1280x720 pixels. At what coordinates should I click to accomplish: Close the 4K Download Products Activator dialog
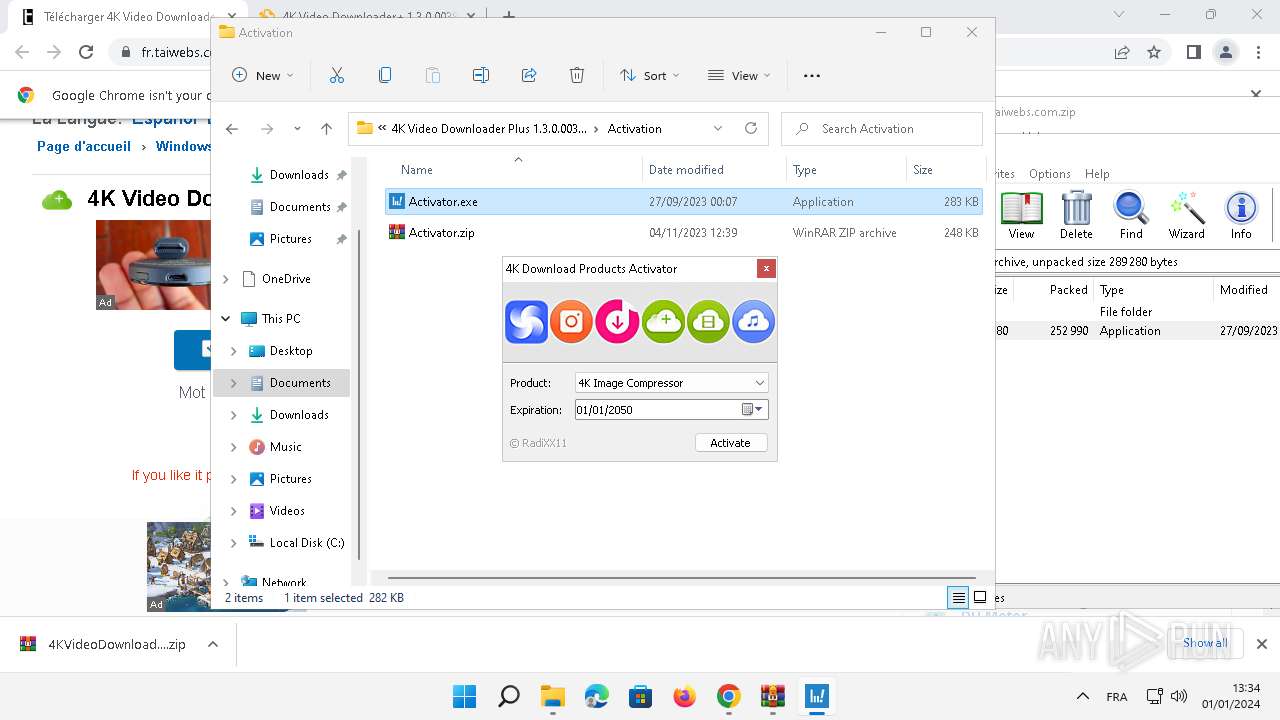pyautogui.click(x=766, y=268)
